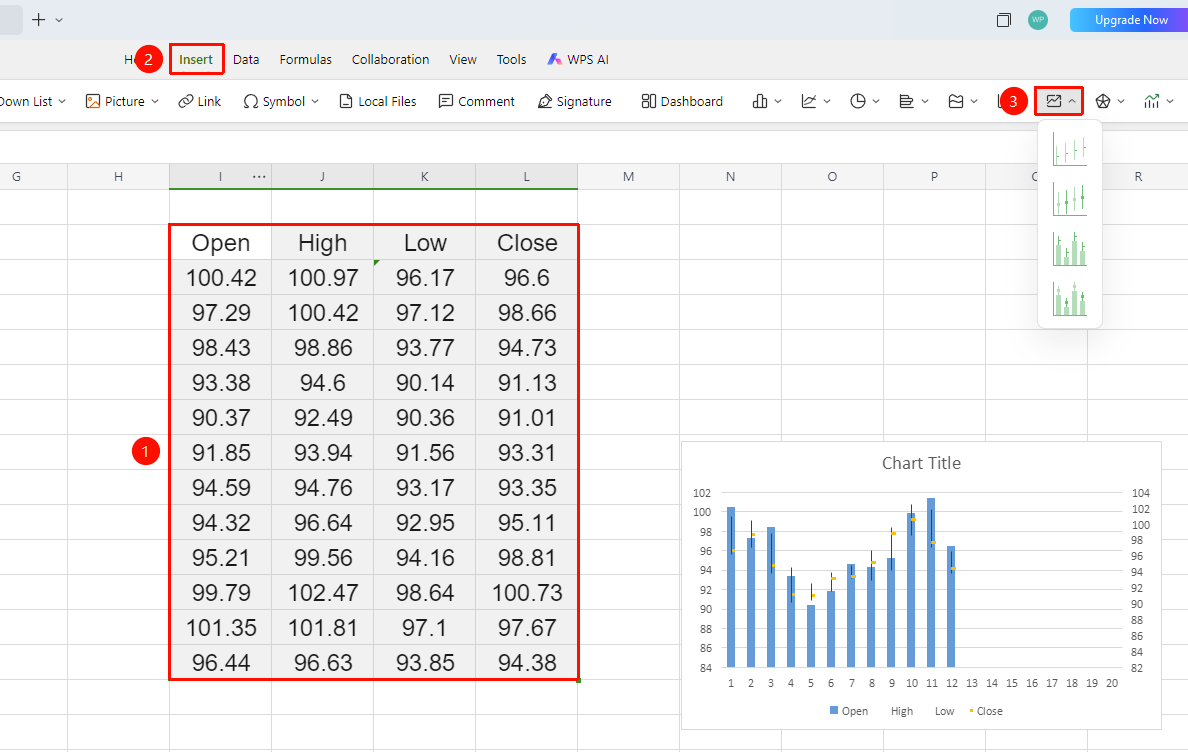Go to the Collaboration tab

coord(390,59)
